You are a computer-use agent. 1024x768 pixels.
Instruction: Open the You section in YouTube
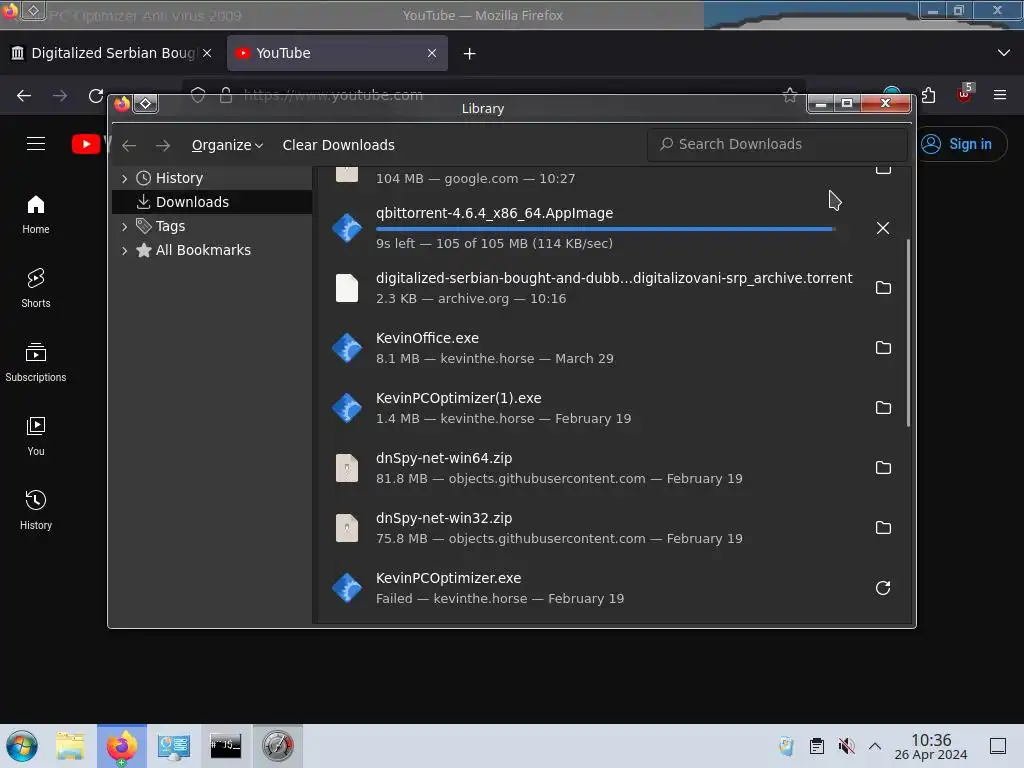click(36, 436)
